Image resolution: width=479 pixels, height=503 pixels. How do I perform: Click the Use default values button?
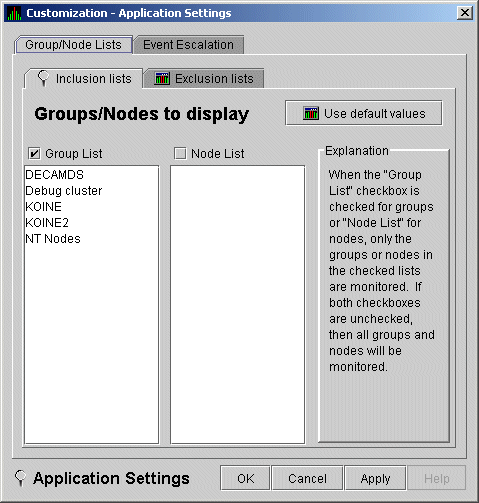(364, 113)
